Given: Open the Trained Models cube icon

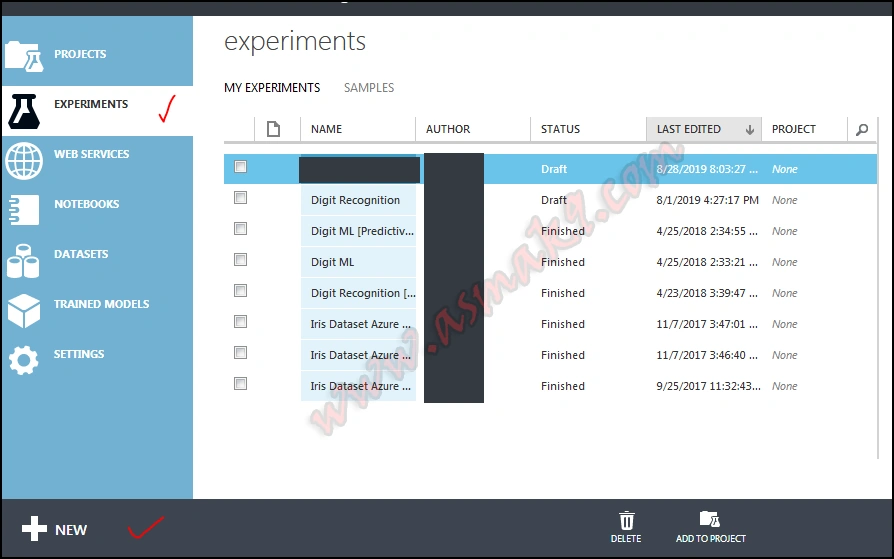Looking at the screenshot, I should [24, 311].
